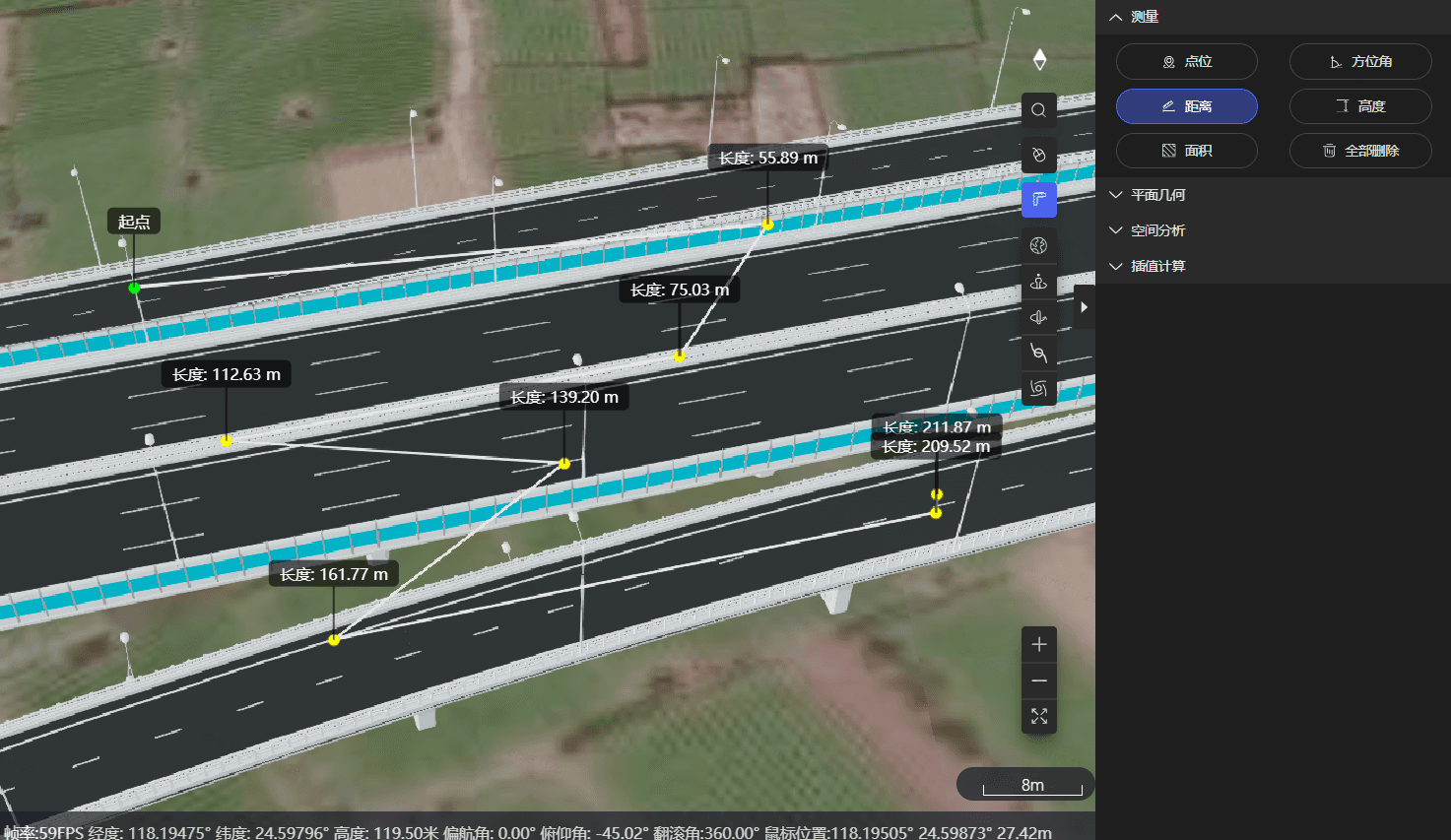Collapse the 测量 section
Viewport: 1451px width, 840px height.
tap(1116, 17)
